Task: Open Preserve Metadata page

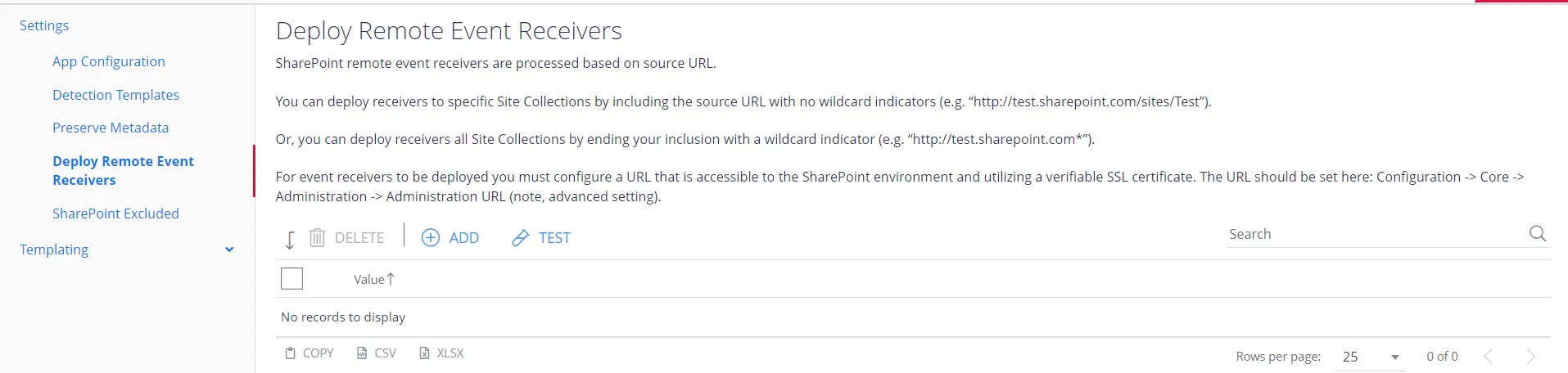Action: [x=111, y=128]
